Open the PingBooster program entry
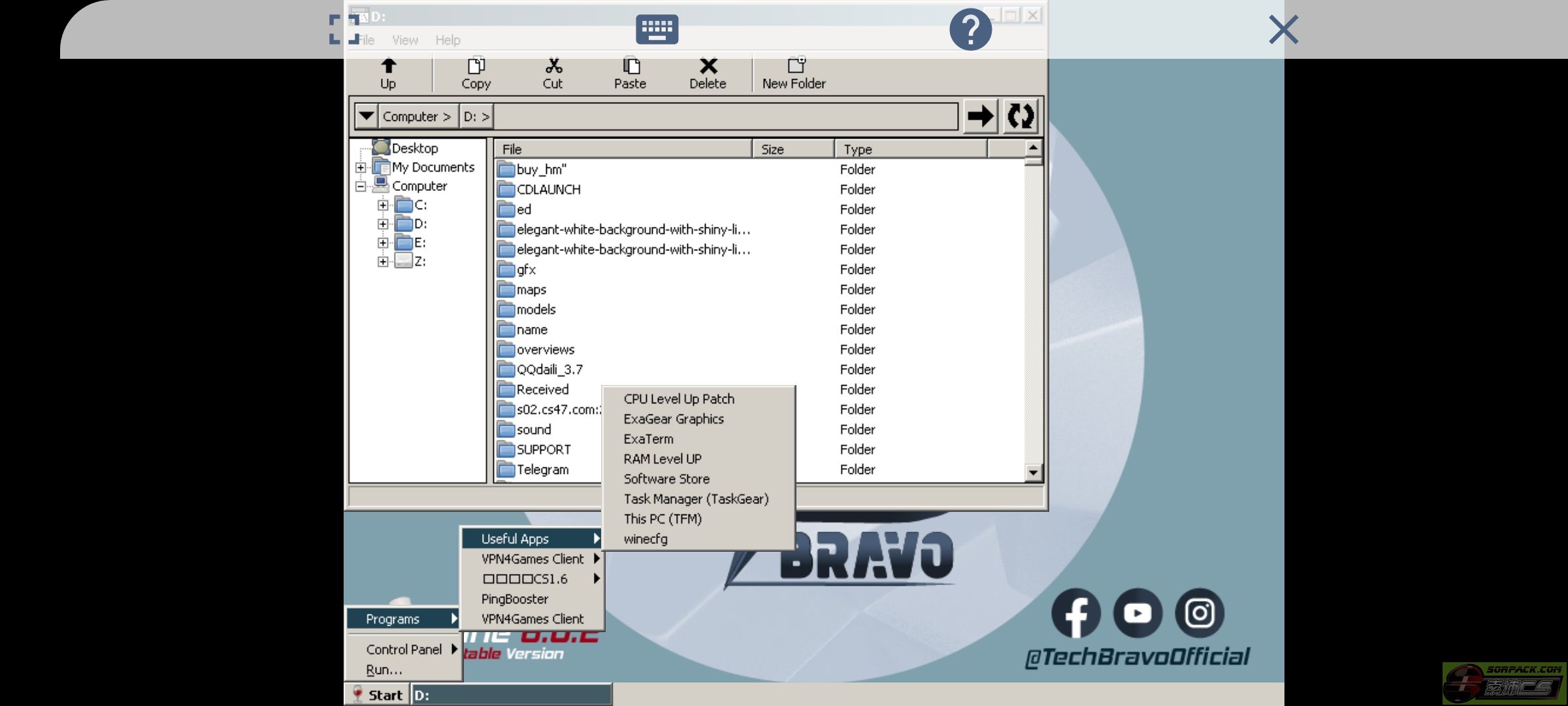Image resolution: width=1568 pixels, height=706 pixels. [515, 599]
